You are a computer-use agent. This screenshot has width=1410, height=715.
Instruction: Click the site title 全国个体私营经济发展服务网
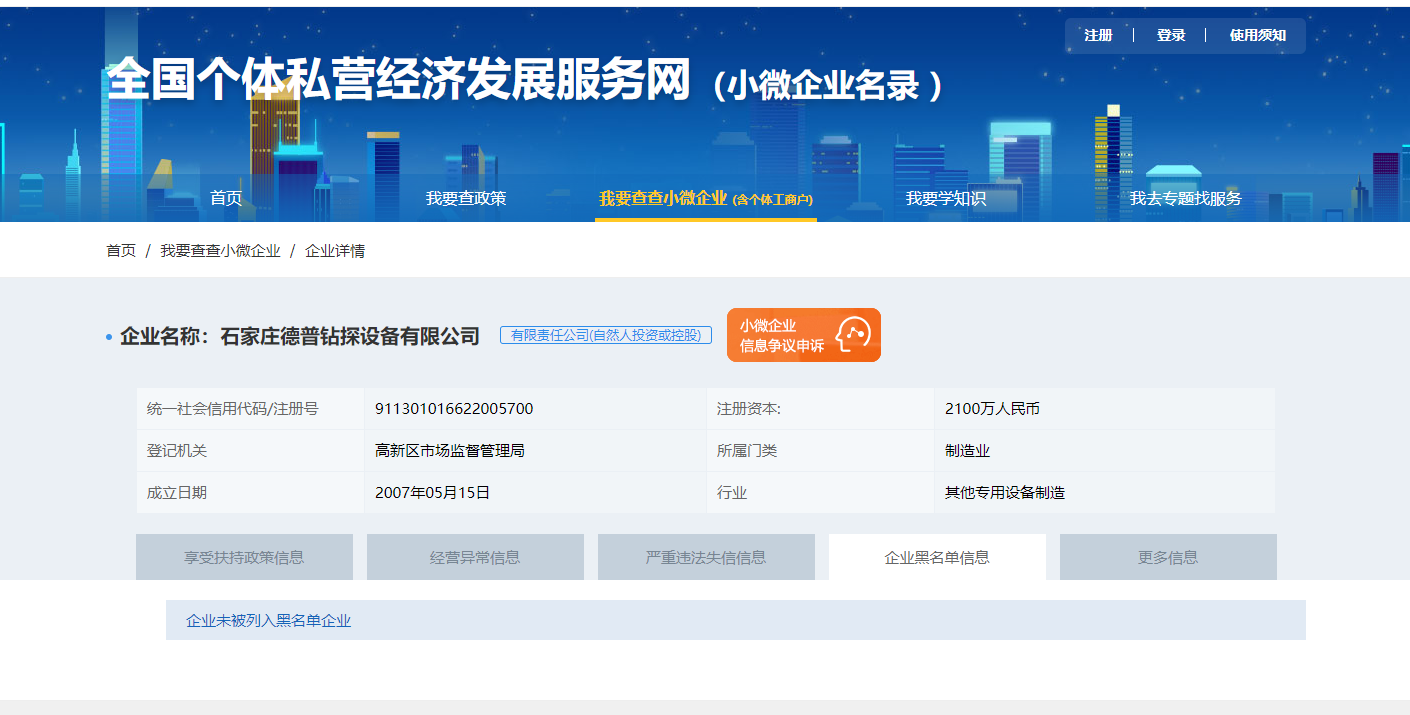click(x=398, y=79)
